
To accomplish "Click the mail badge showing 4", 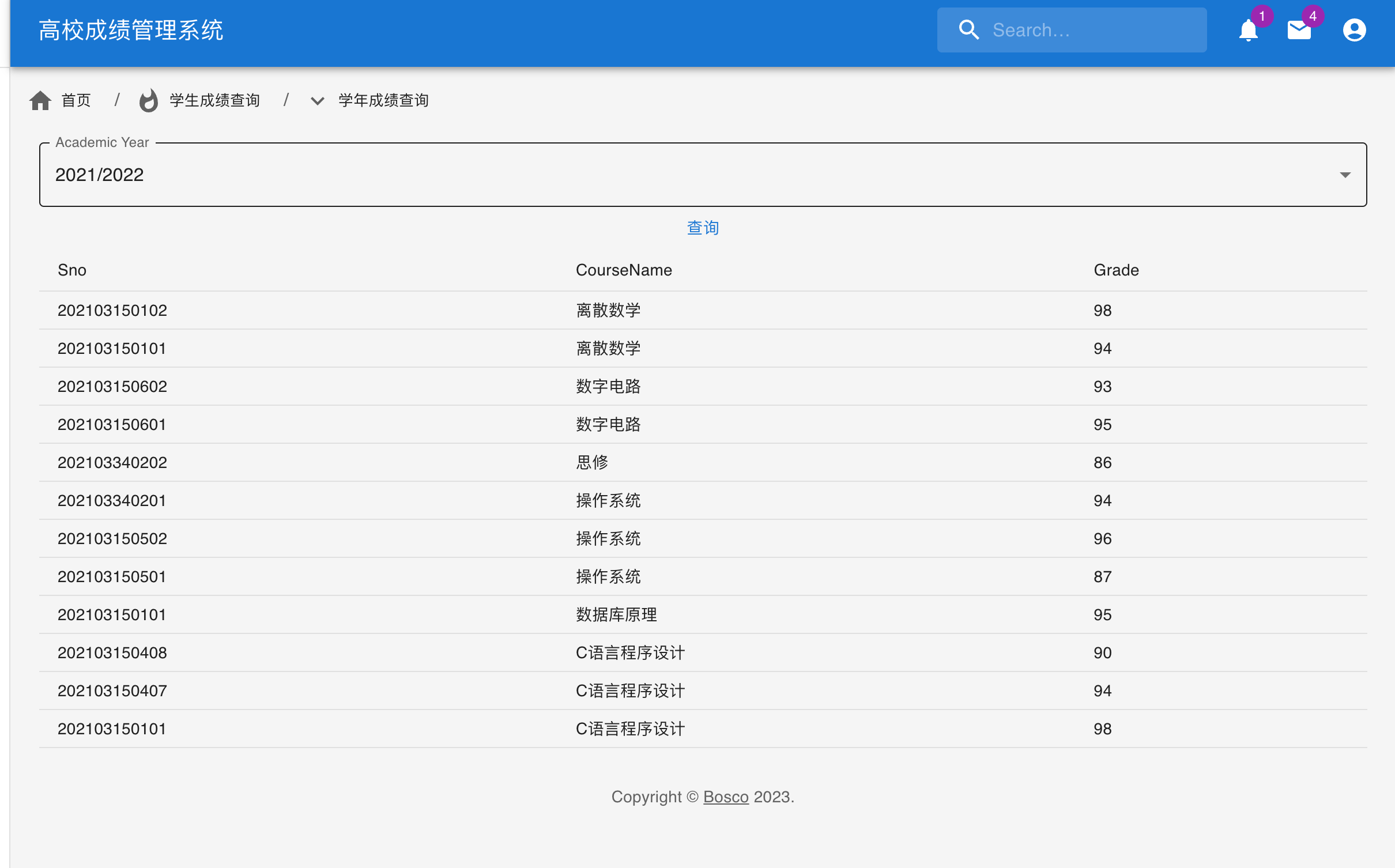I will [x=1313, y=16].
